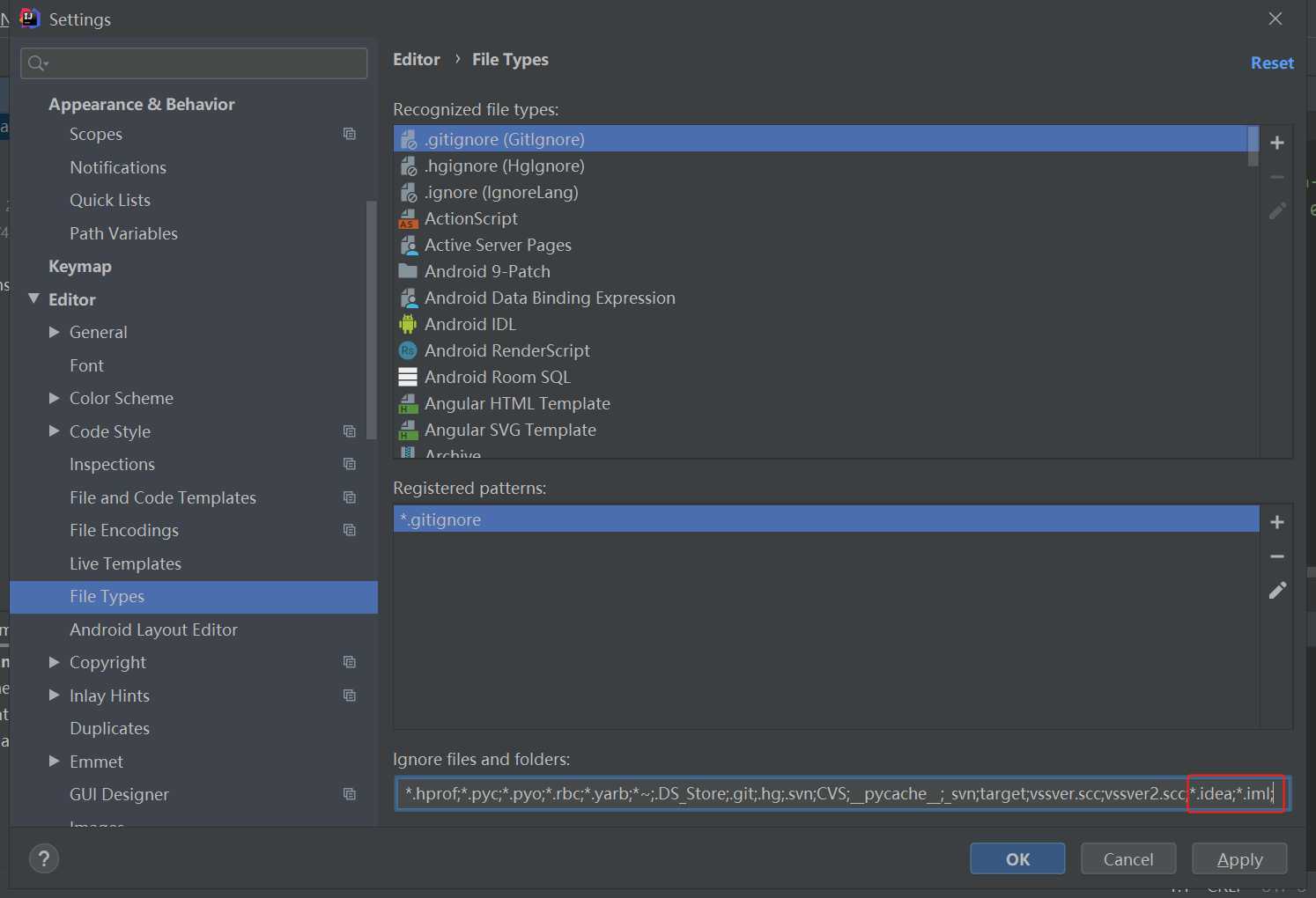
Task: Remove the selected recognized file type
Action: pos(1276,177)
